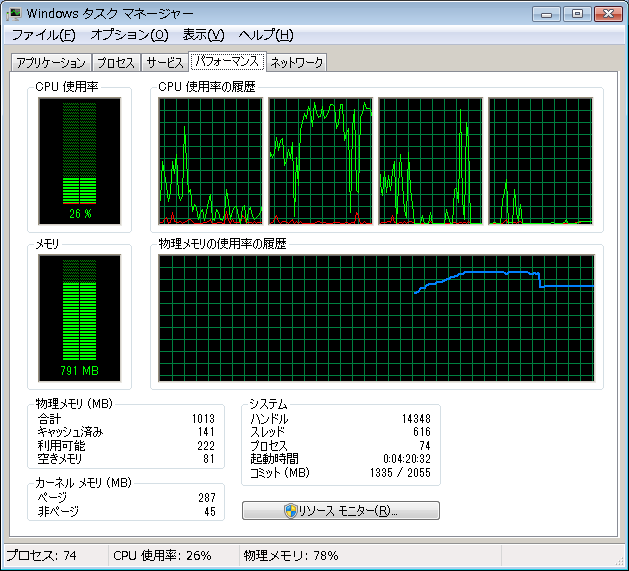Click the 物理メモリ (MB) group label
This screenshot has height=571, width=629.
[74, 403]
